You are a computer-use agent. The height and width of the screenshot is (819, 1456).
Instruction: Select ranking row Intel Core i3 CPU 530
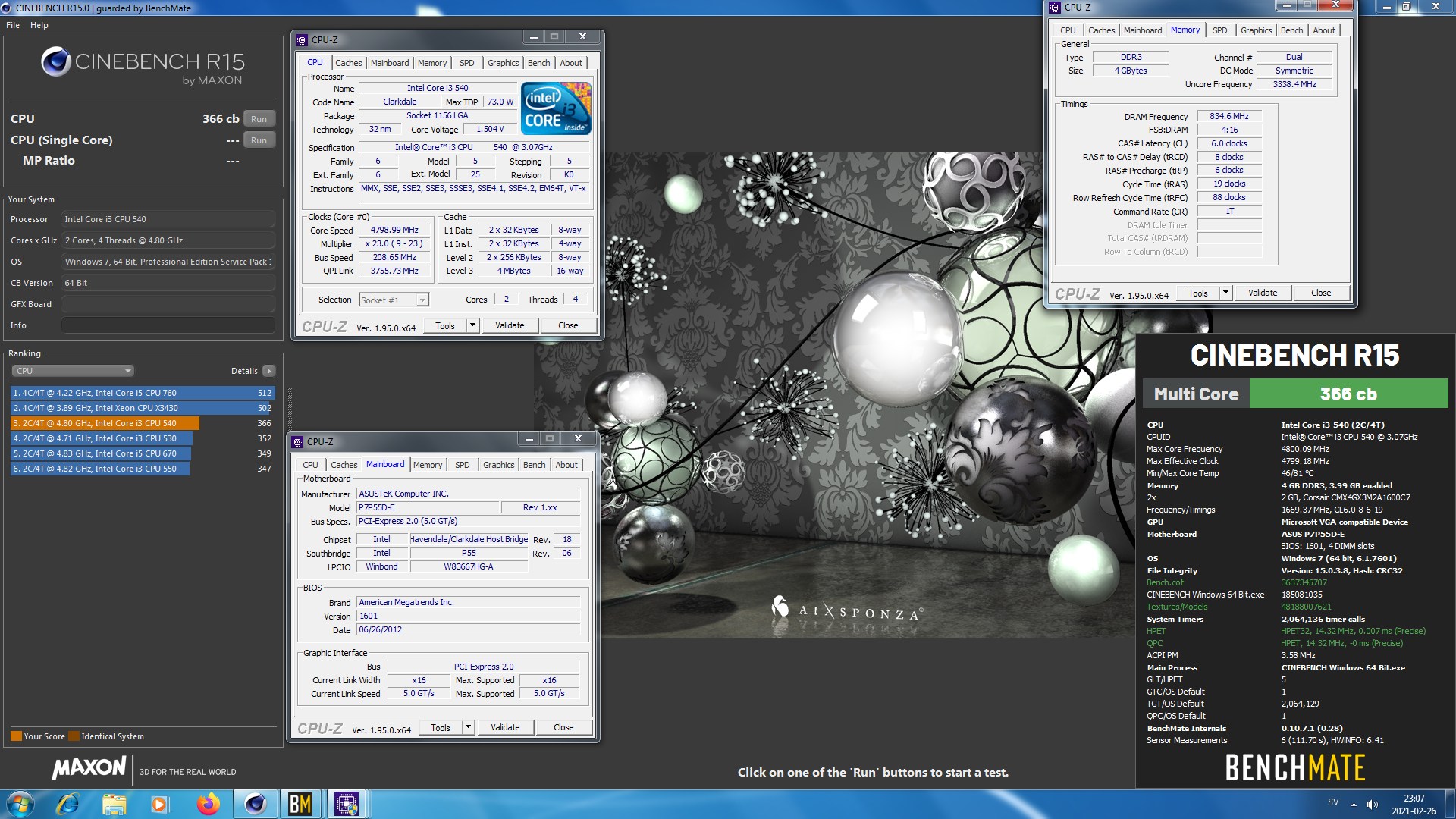pos(143,438)
